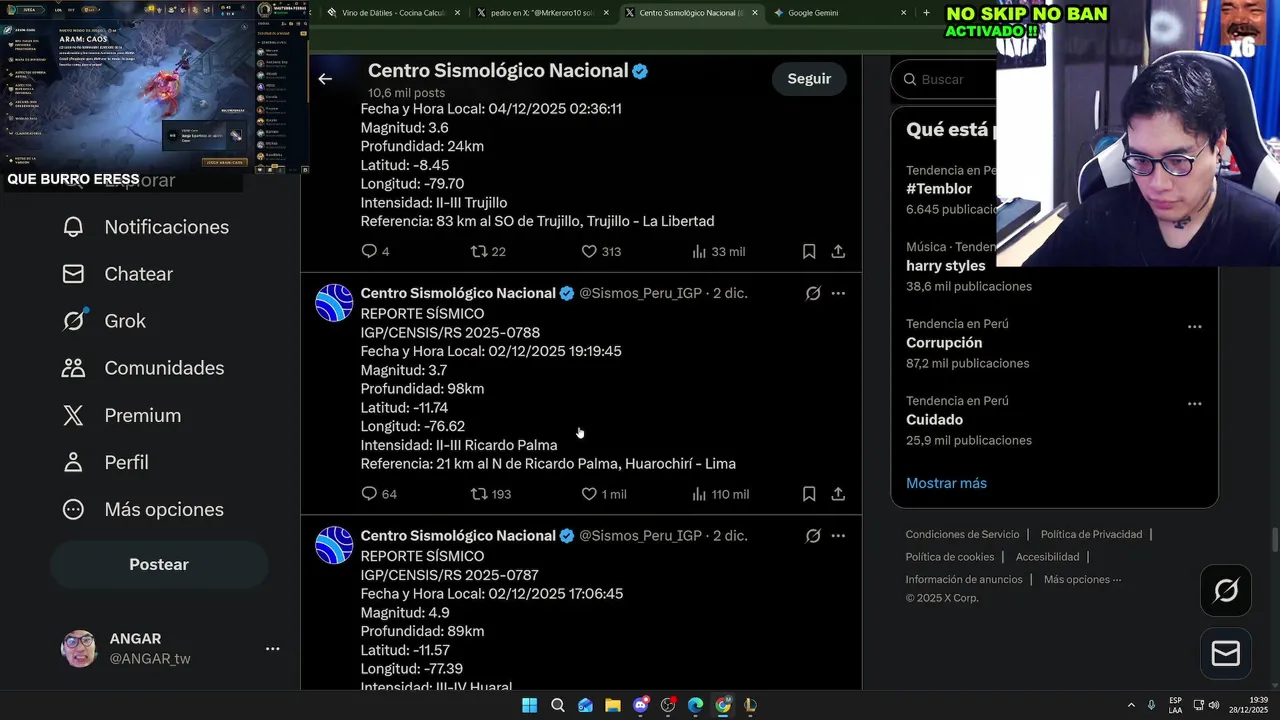This screenshot has height=720, width=1280.
Task: Open Condiciones de Servicio link
Action: (962, 534)
